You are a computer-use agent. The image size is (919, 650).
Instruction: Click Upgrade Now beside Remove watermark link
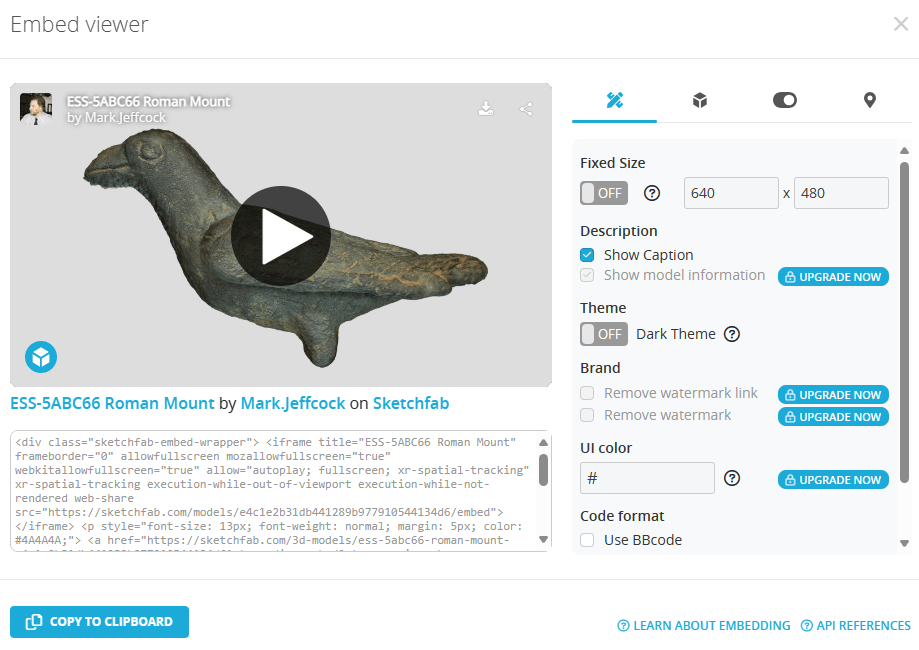[833, 394]
